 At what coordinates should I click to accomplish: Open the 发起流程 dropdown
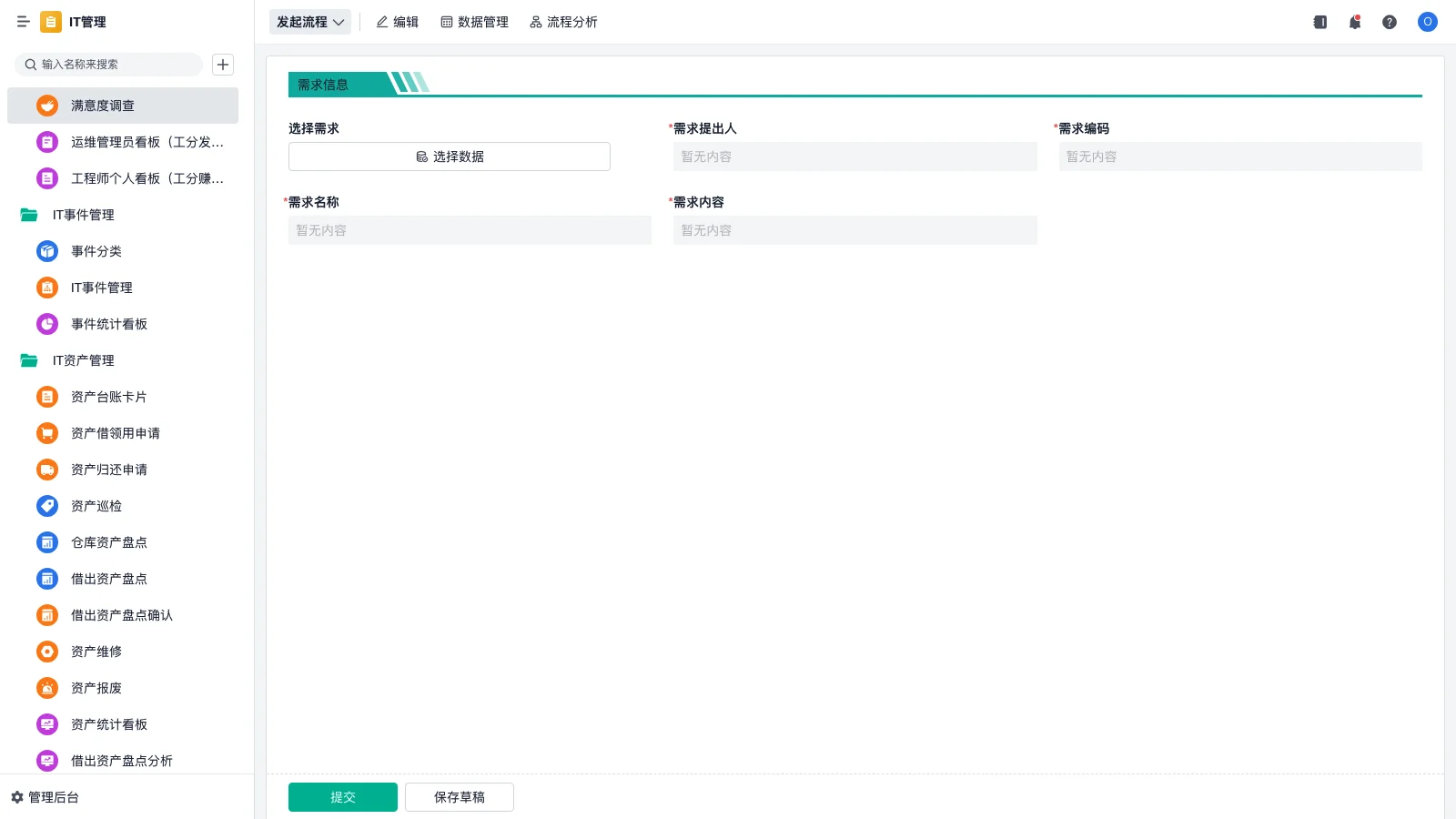coord(309,22)
